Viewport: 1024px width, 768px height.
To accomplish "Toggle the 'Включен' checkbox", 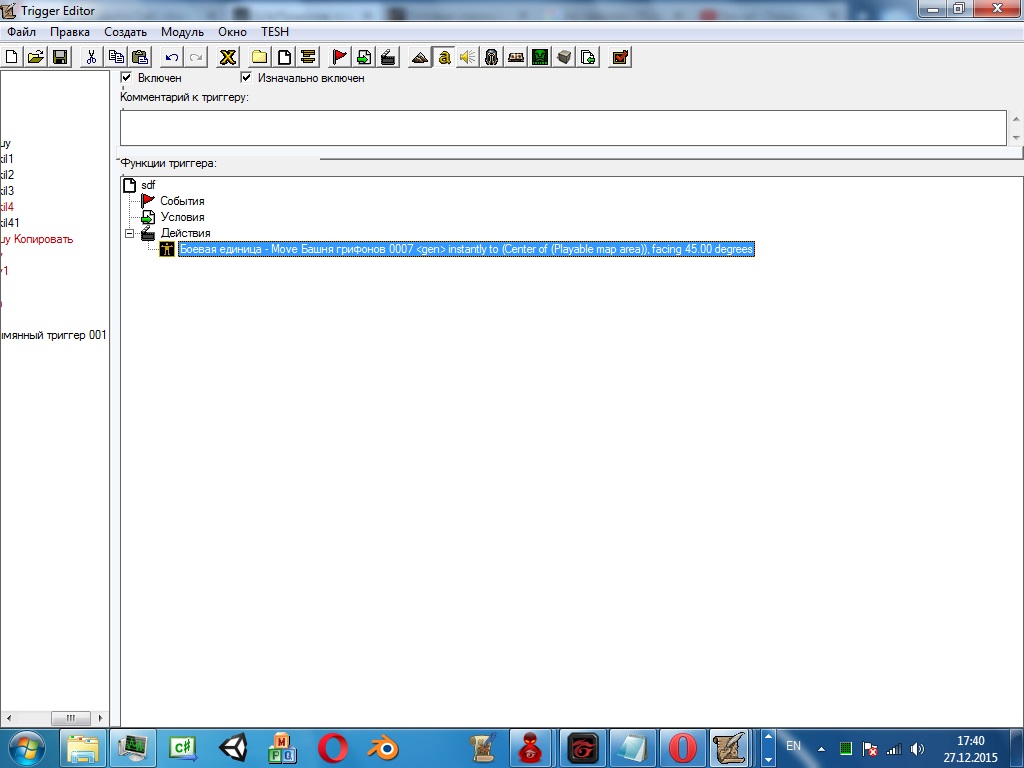I will (x=127, y=78).
